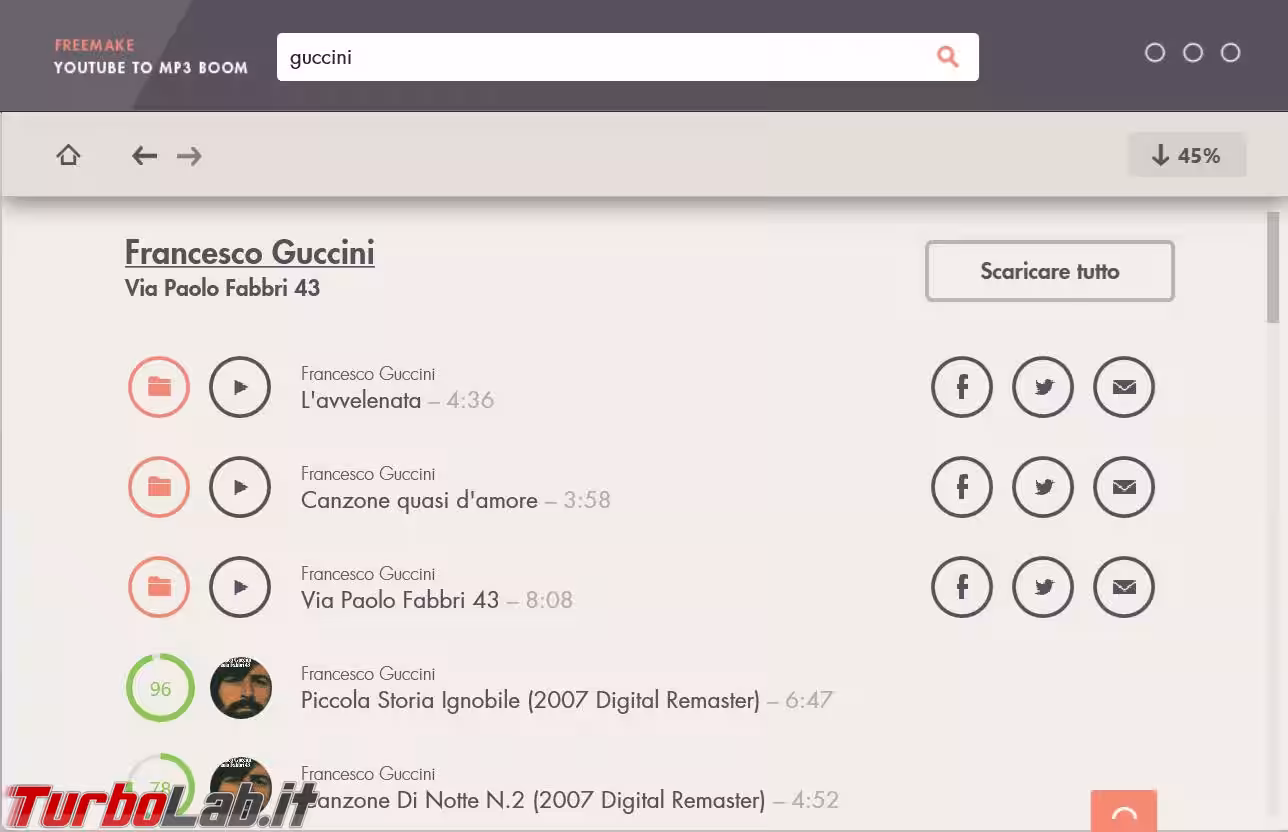Click "Scaricare tutto" to download everything

tap(1050, 271)
